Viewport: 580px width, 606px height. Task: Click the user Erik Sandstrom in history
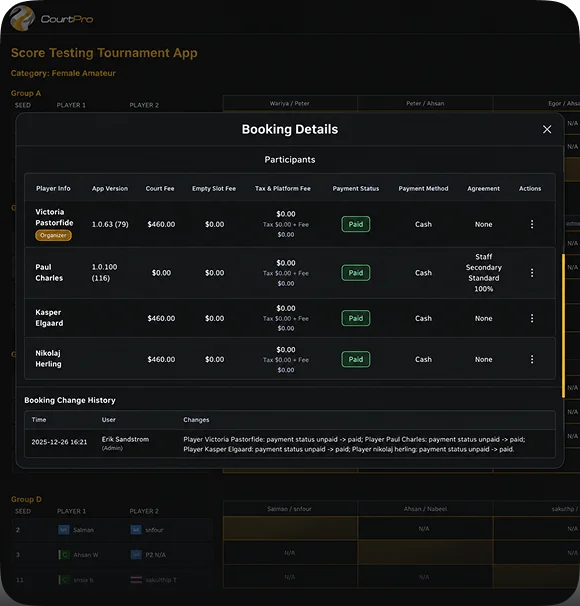click(x=125, y=439)
